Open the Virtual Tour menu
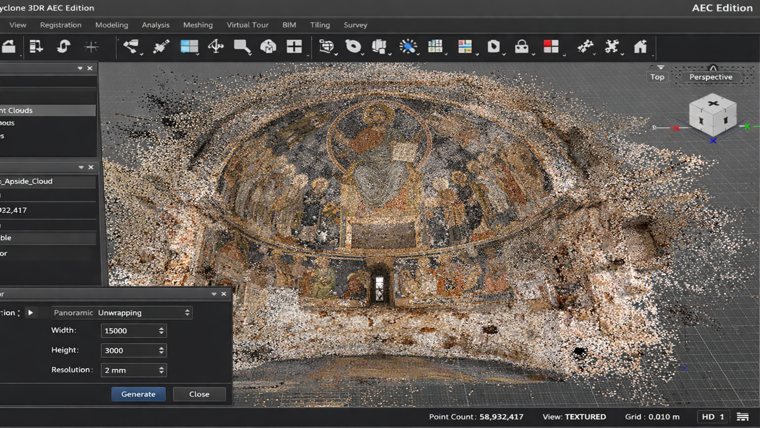 (x=248, y=25)
